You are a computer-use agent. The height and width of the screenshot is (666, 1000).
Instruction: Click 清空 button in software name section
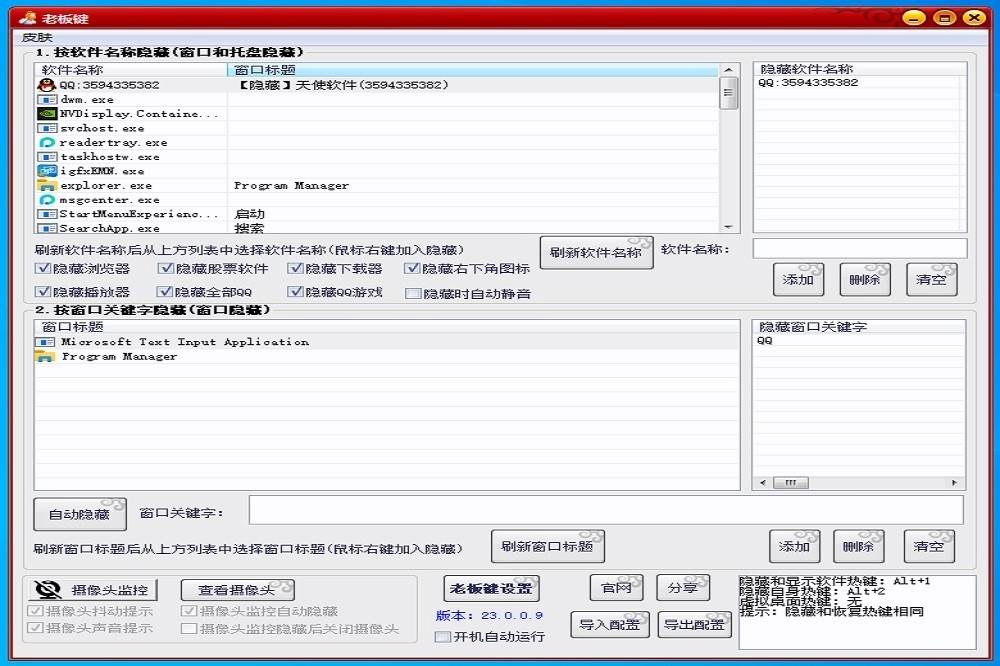(931, 279)
